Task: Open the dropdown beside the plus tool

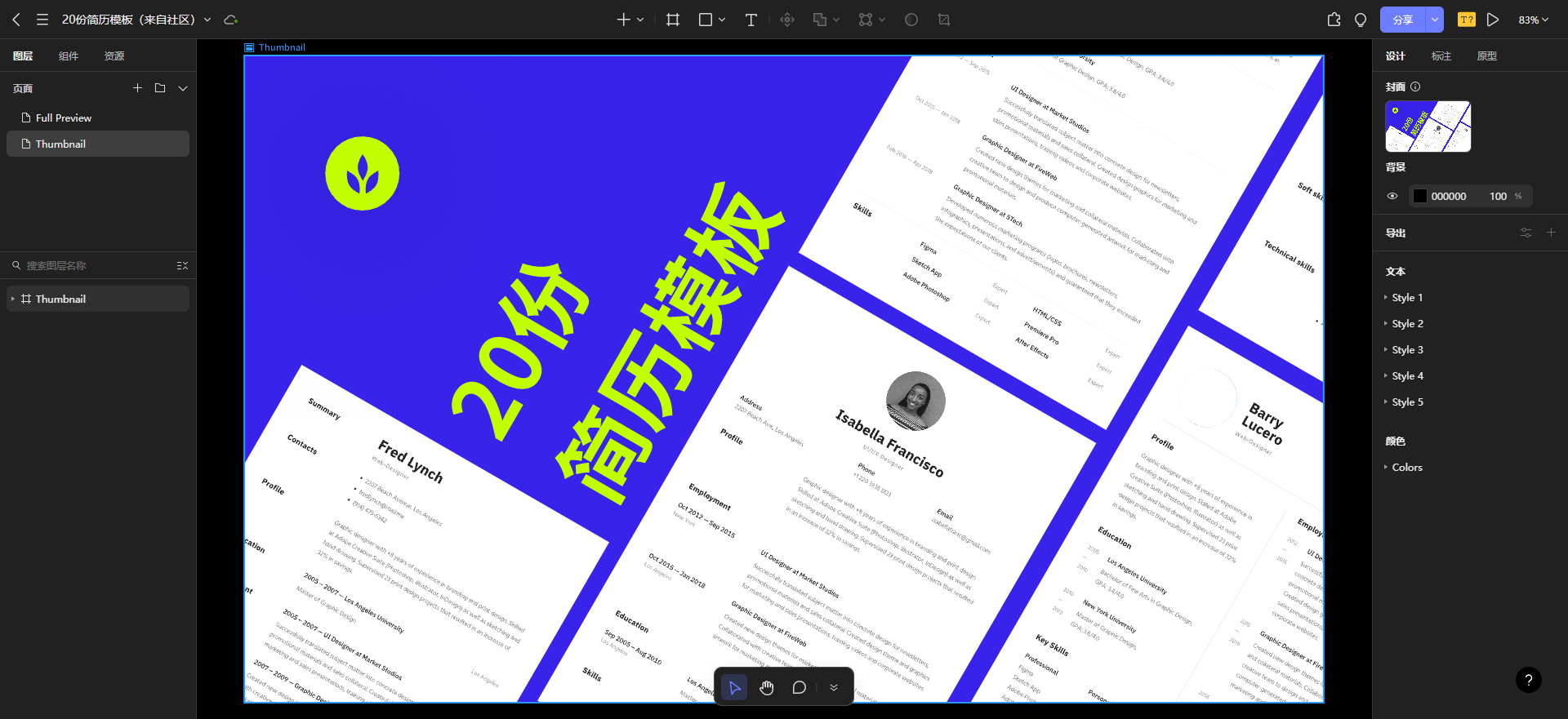Action: pyautogui.click(x=640, y=20)
